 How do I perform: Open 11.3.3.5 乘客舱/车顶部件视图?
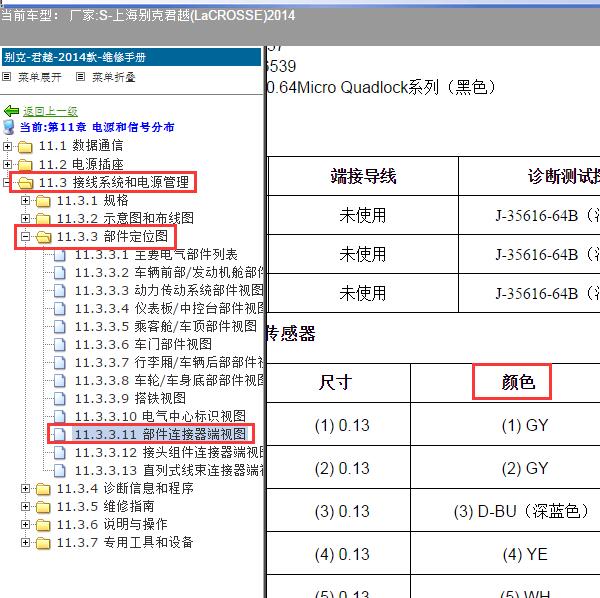(x=166, y=327)
